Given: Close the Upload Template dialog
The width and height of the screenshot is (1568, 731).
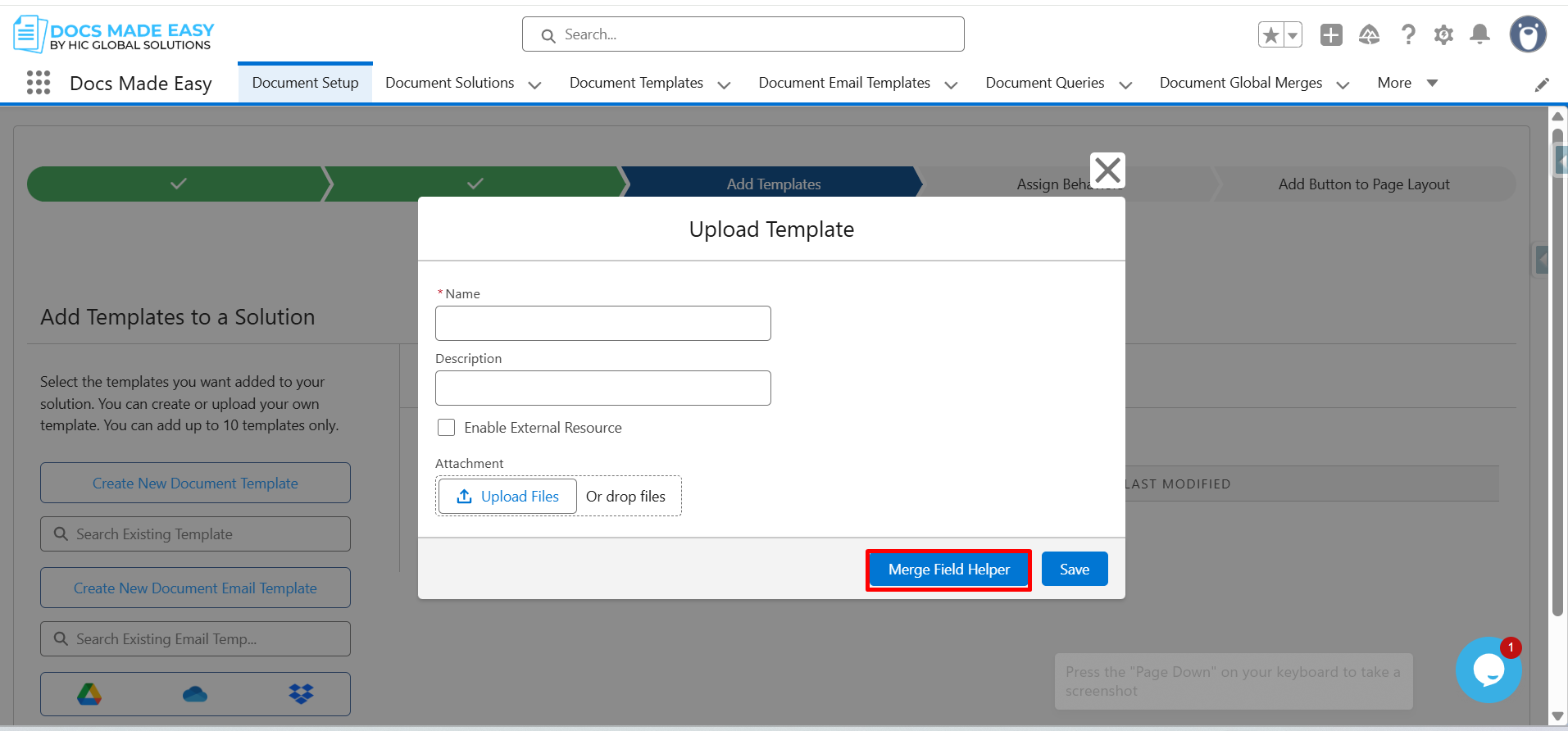Looking at the screenshot, I should tap(1107, 170).
